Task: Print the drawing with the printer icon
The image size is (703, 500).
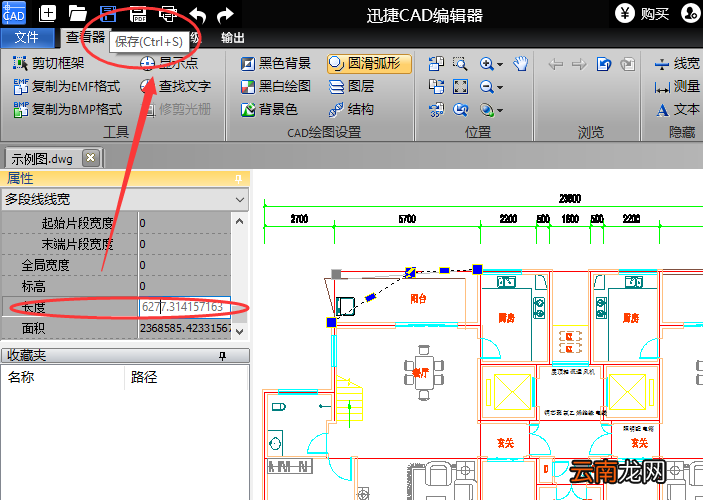Action: pos(168,14)
